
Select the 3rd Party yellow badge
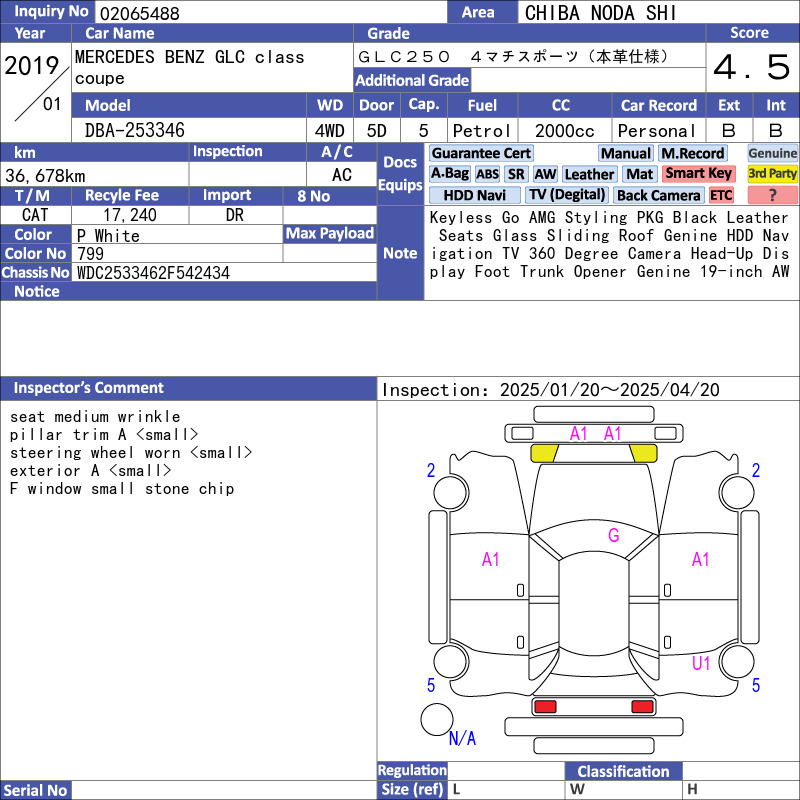click(772, 174)
